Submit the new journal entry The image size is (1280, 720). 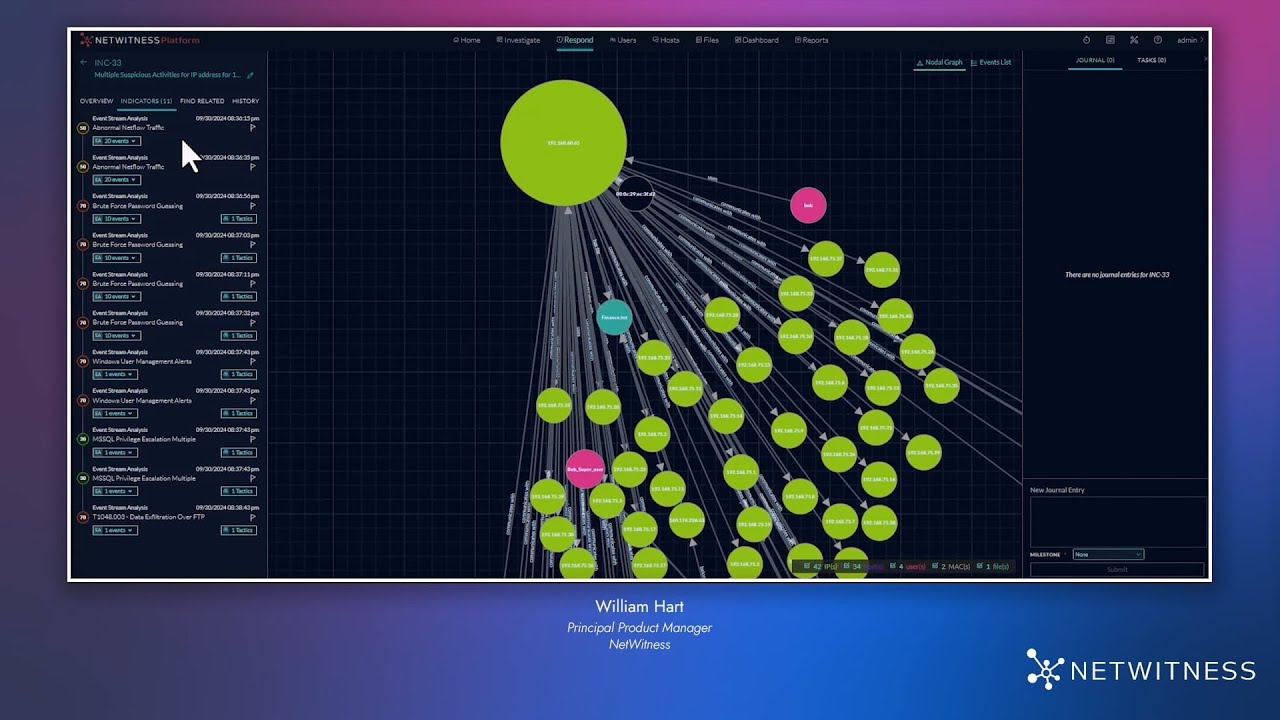[1117, 569]
